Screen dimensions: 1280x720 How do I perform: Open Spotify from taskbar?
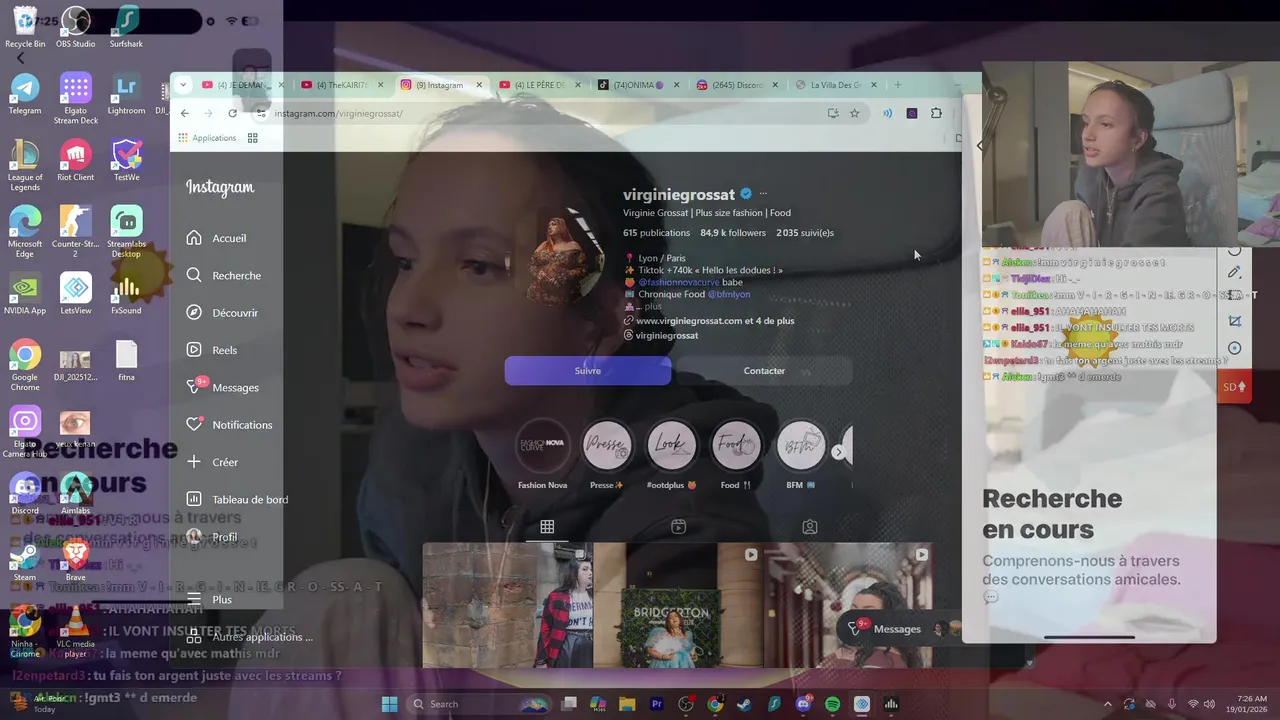[x=833, y=704]
